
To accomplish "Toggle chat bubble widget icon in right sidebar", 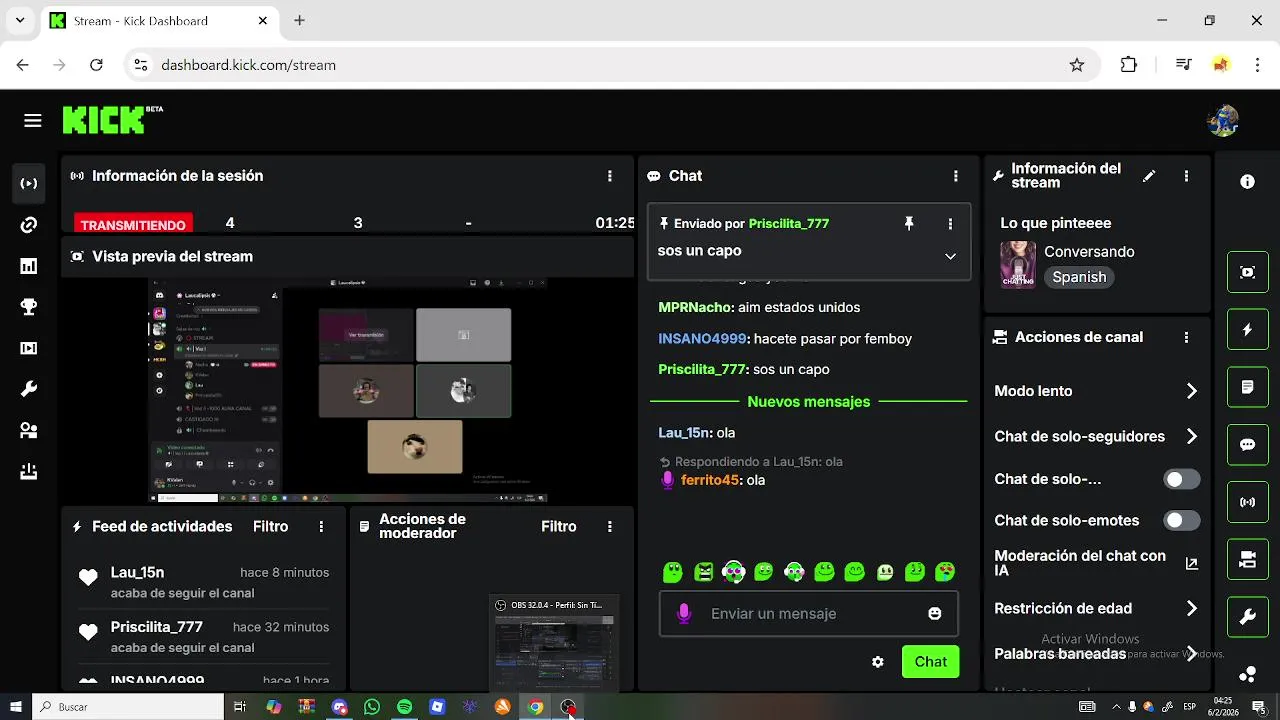I will pyautogui.click(x=1248, y=444).
